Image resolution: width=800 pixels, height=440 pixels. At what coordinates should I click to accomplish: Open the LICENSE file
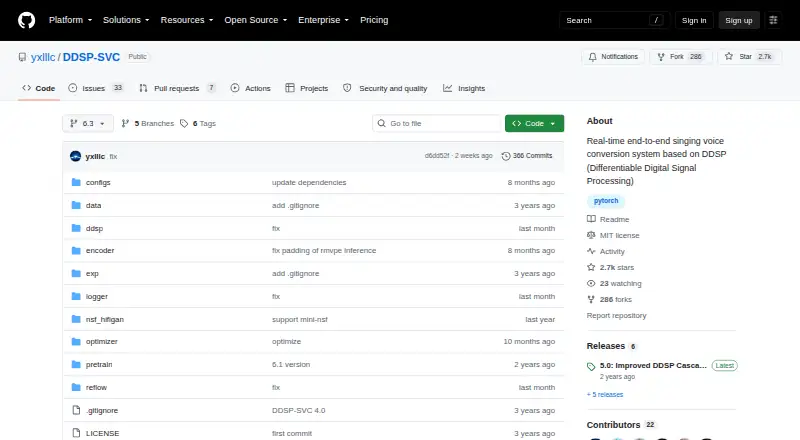pos(103,433)
